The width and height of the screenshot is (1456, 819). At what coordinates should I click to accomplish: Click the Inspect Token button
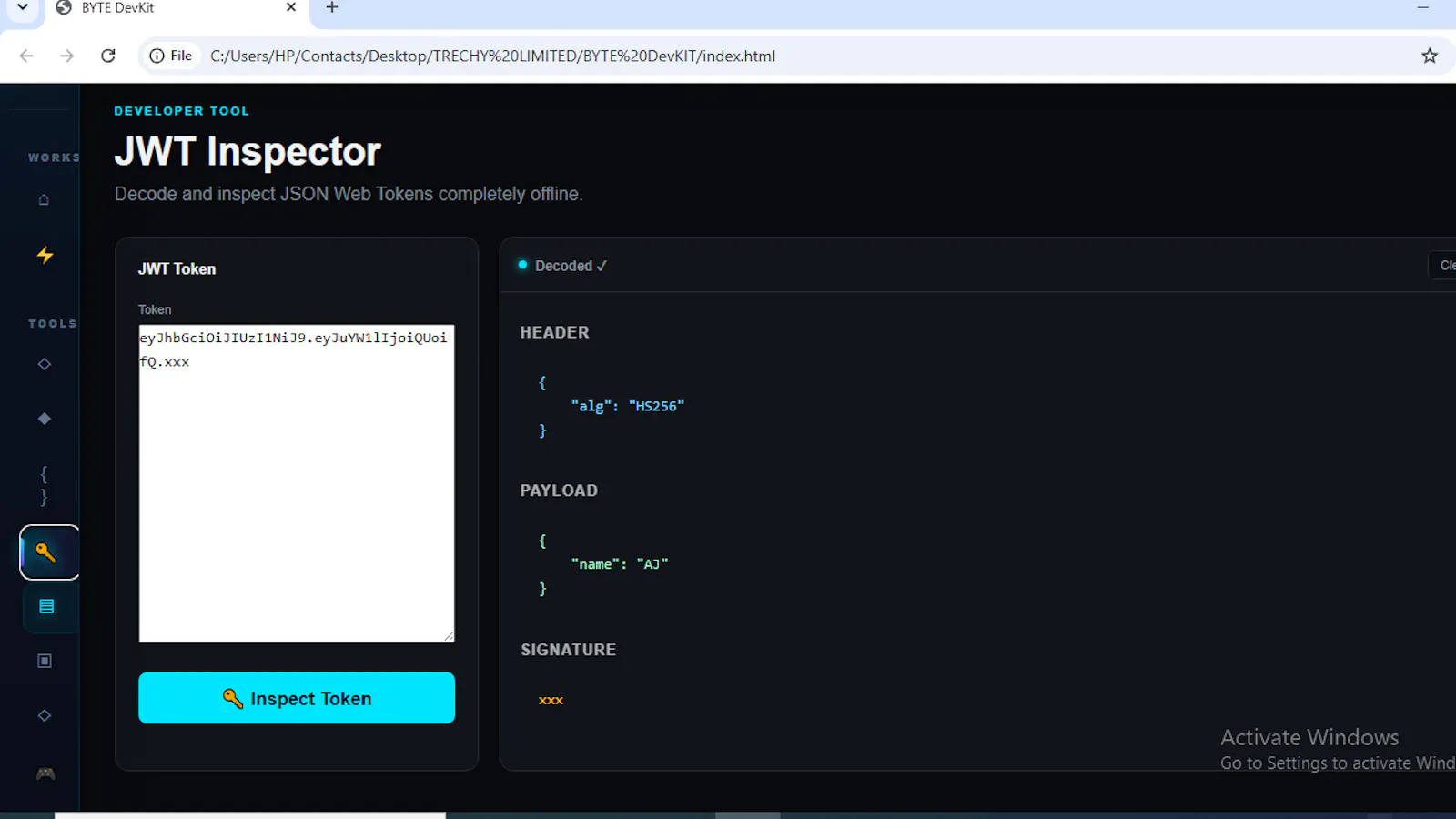[297, 698]
